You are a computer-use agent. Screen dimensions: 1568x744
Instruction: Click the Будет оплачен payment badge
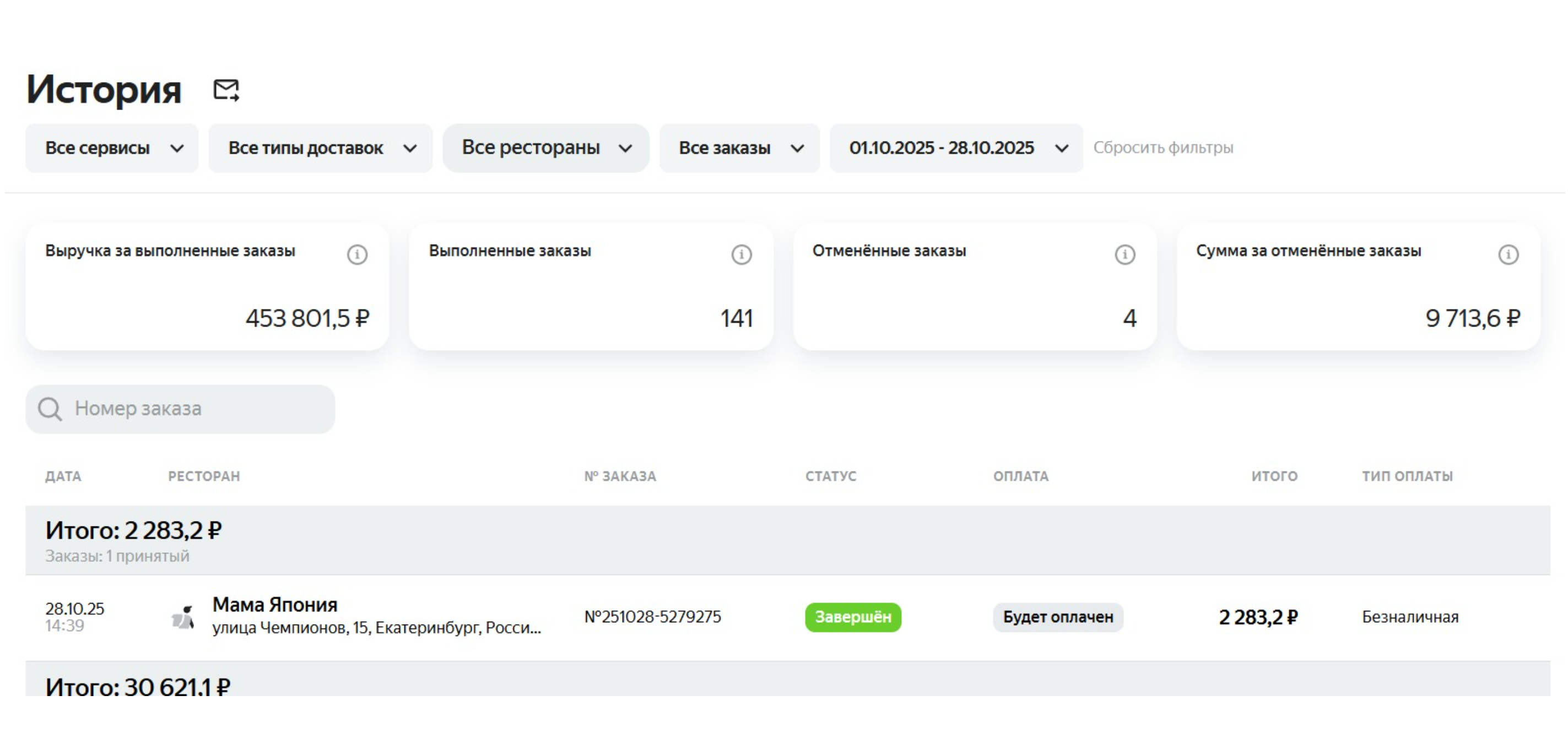[x=1057, y=617]
